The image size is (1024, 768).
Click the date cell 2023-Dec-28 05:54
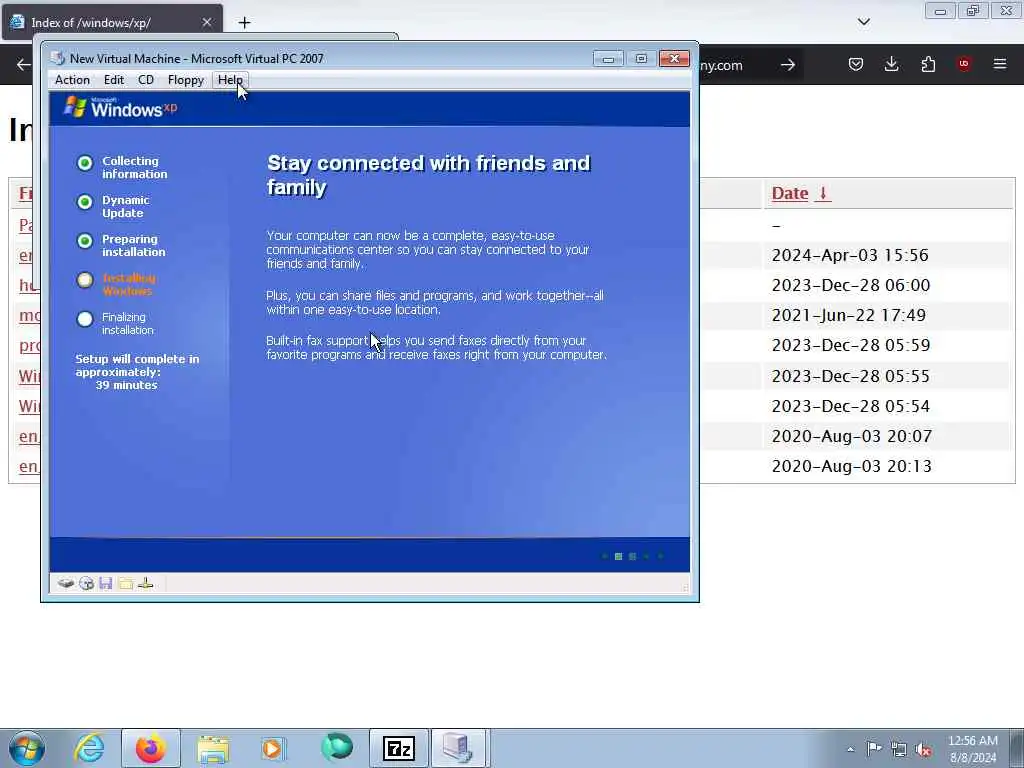coord(850,406)
